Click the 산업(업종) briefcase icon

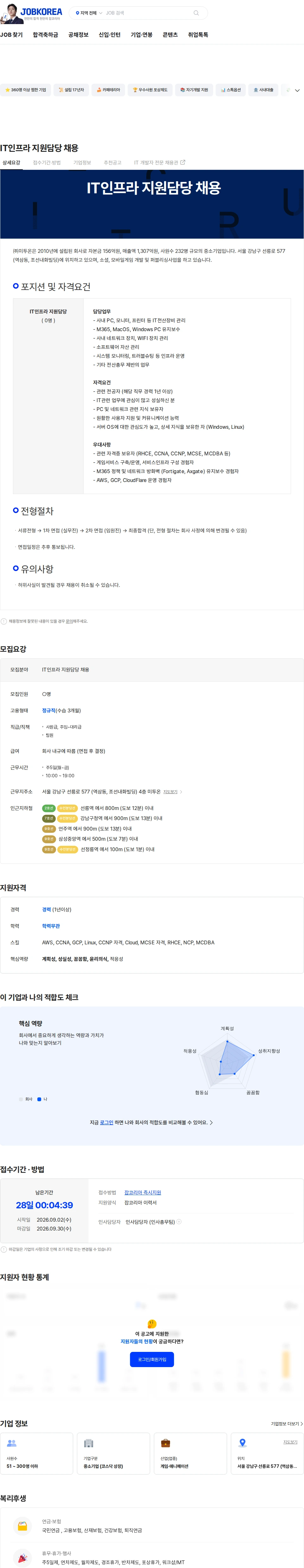pyautogui.click(x=165, y=1443)
